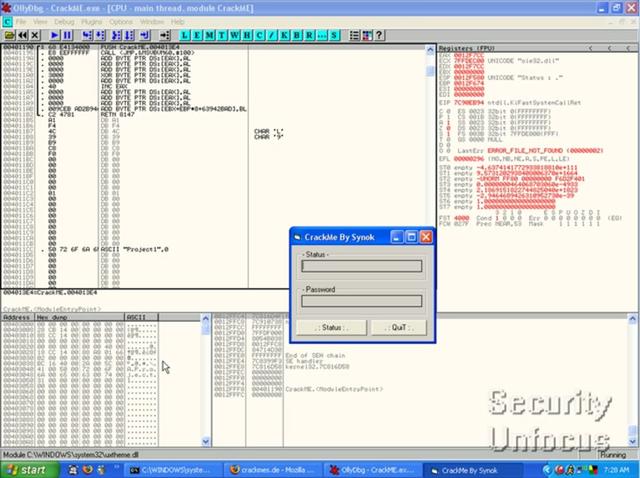Click the stack pane scrollbar up arrow
Viewport: 640px width, 478px height.
[632, 318]
